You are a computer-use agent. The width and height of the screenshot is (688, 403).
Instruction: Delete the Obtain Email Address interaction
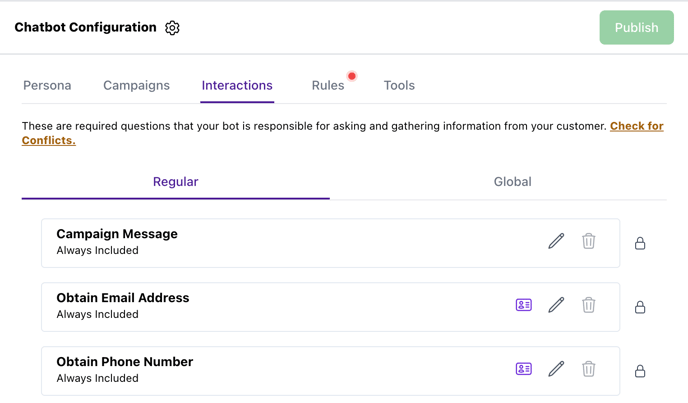pos(589,305)
